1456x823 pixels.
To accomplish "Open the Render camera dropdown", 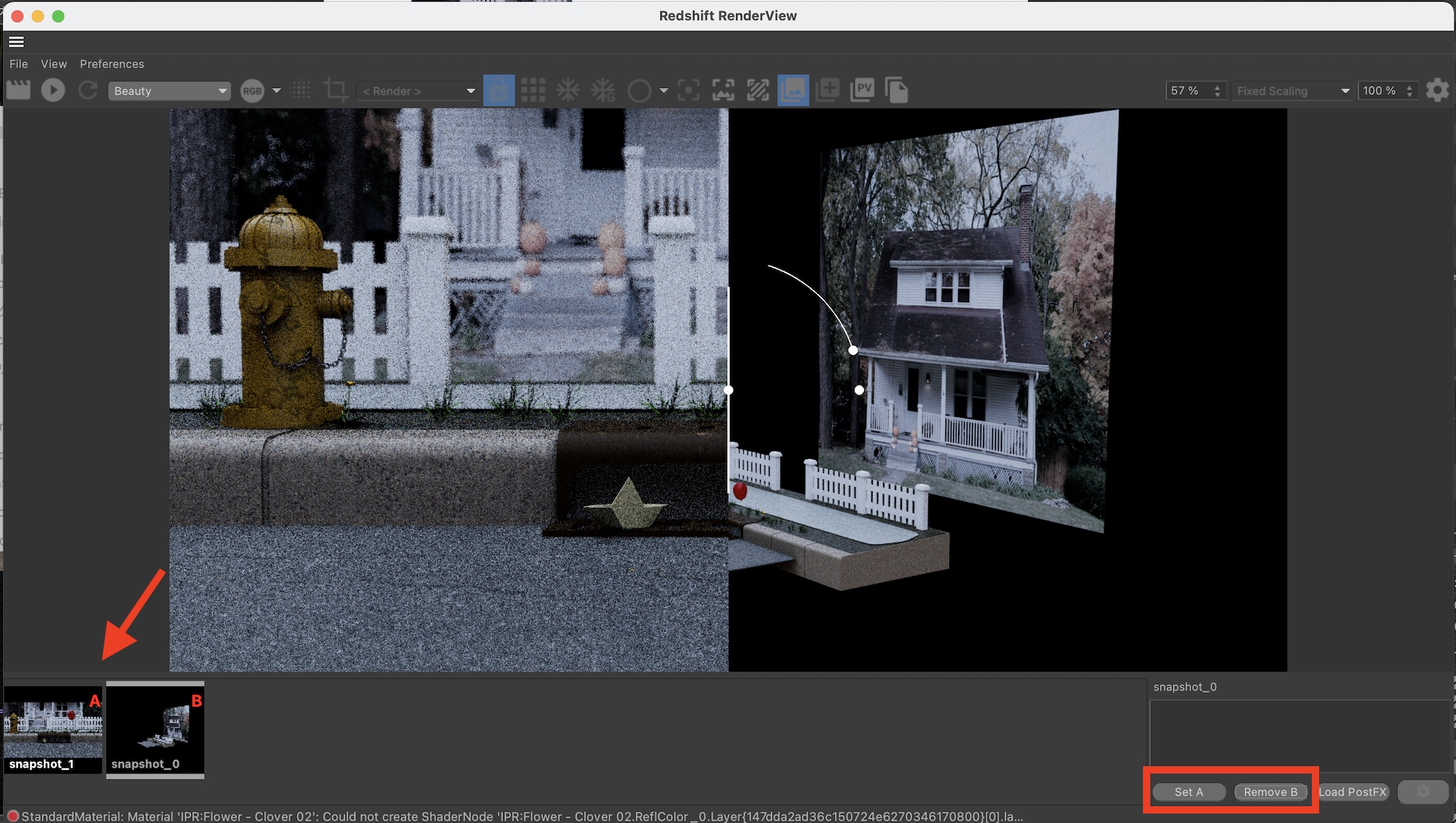I will click(419, 91).
